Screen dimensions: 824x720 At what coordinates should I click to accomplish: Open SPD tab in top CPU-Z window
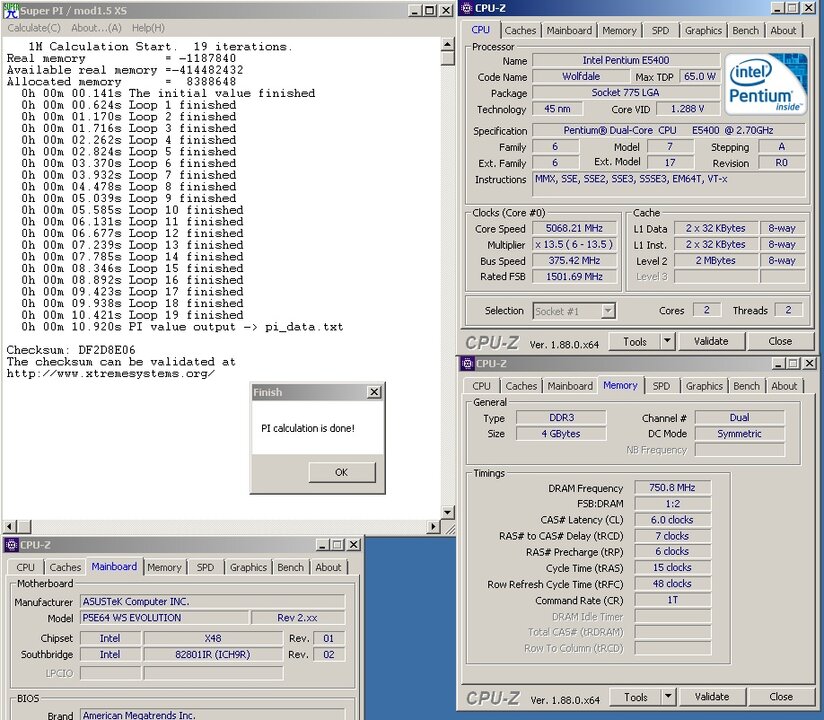(661, 30)
